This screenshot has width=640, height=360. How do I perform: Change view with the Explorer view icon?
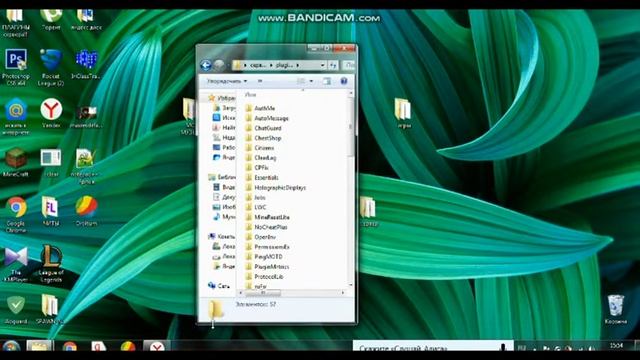(x=301, y=81)
